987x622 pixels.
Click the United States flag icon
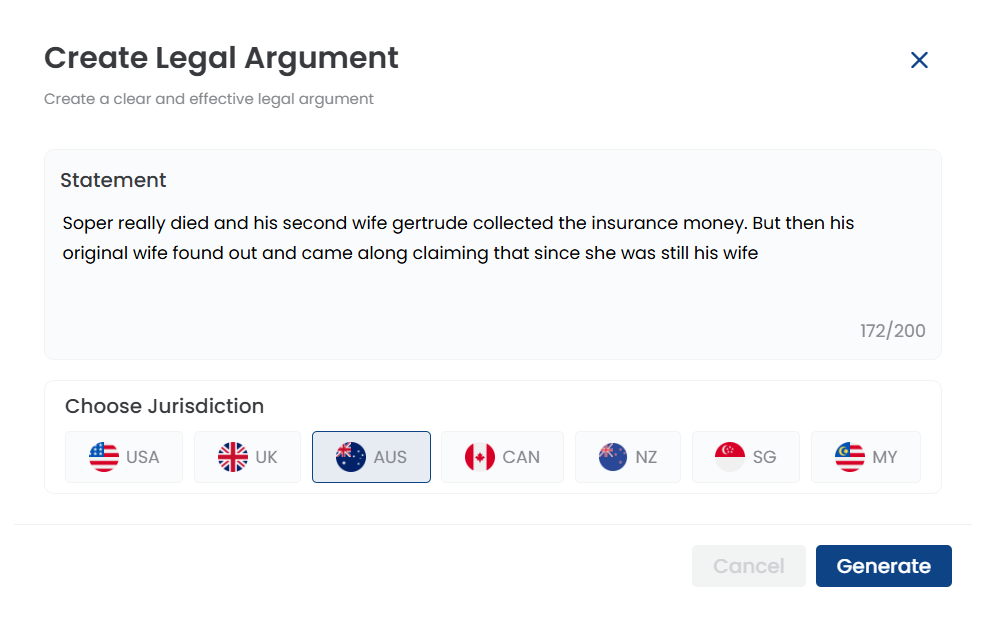(104, 457)
